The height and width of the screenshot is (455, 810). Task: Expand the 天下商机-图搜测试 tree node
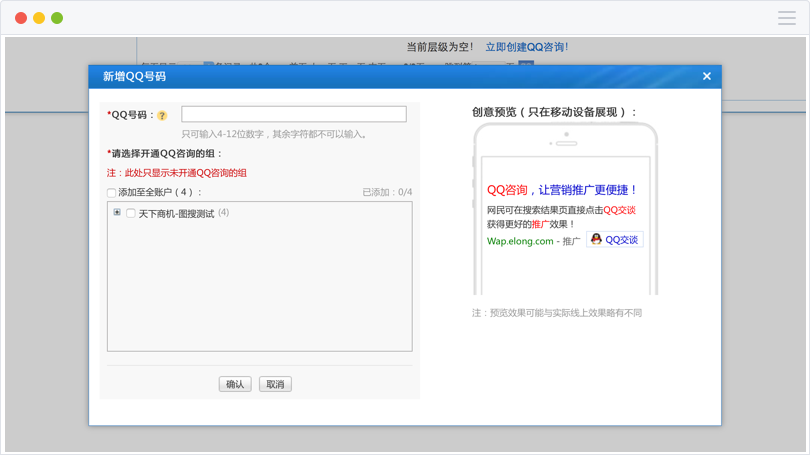[x=117, y=212]
